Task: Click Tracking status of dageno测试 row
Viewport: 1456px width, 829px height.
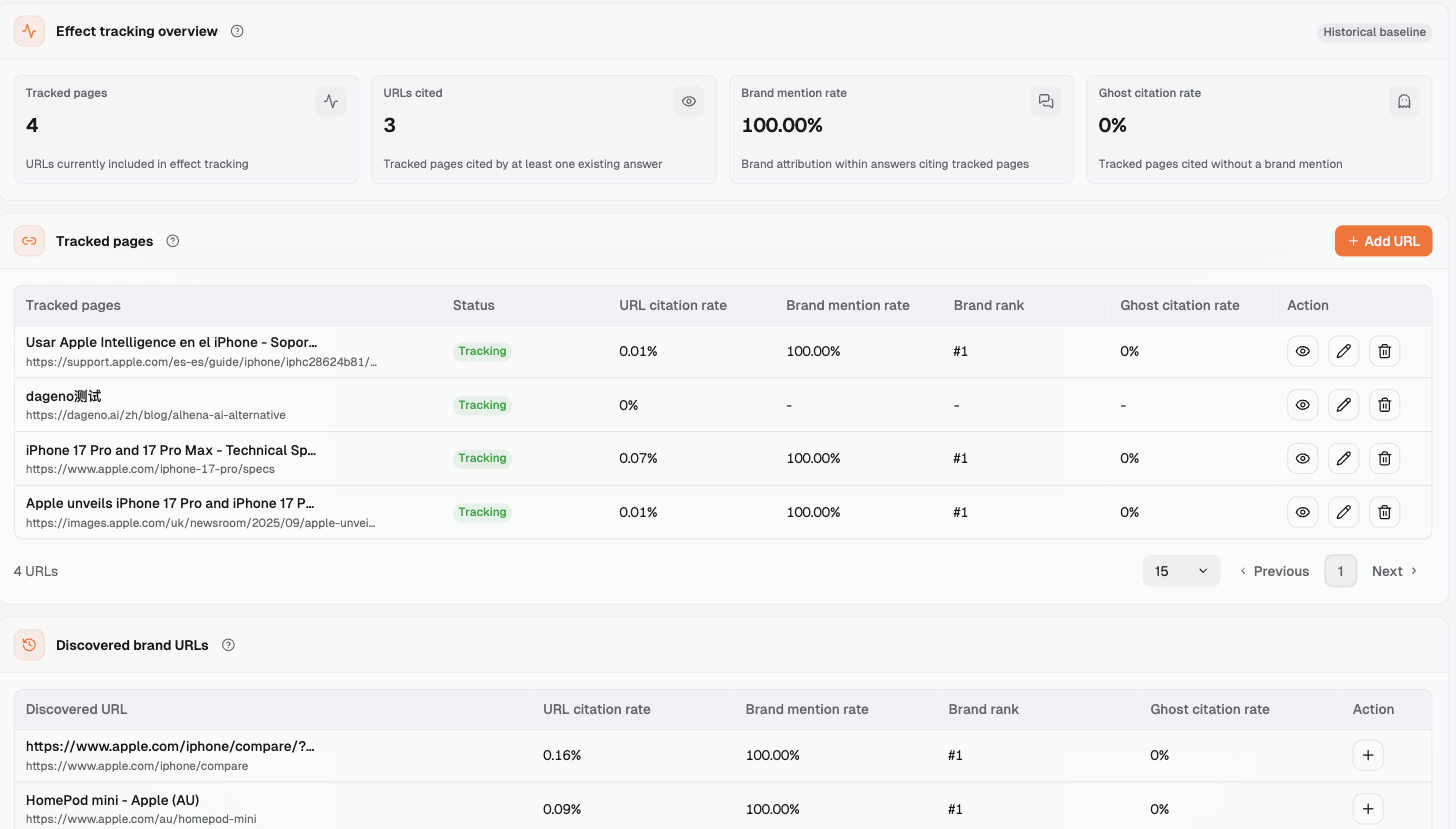Action: pos(482,405)
